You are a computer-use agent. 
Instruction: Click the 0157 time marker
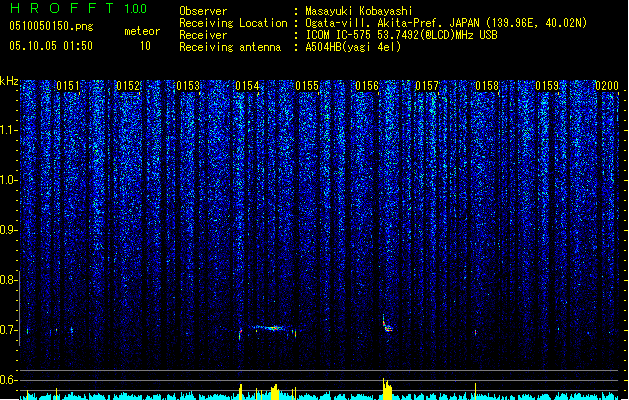(x=427, y=86)
